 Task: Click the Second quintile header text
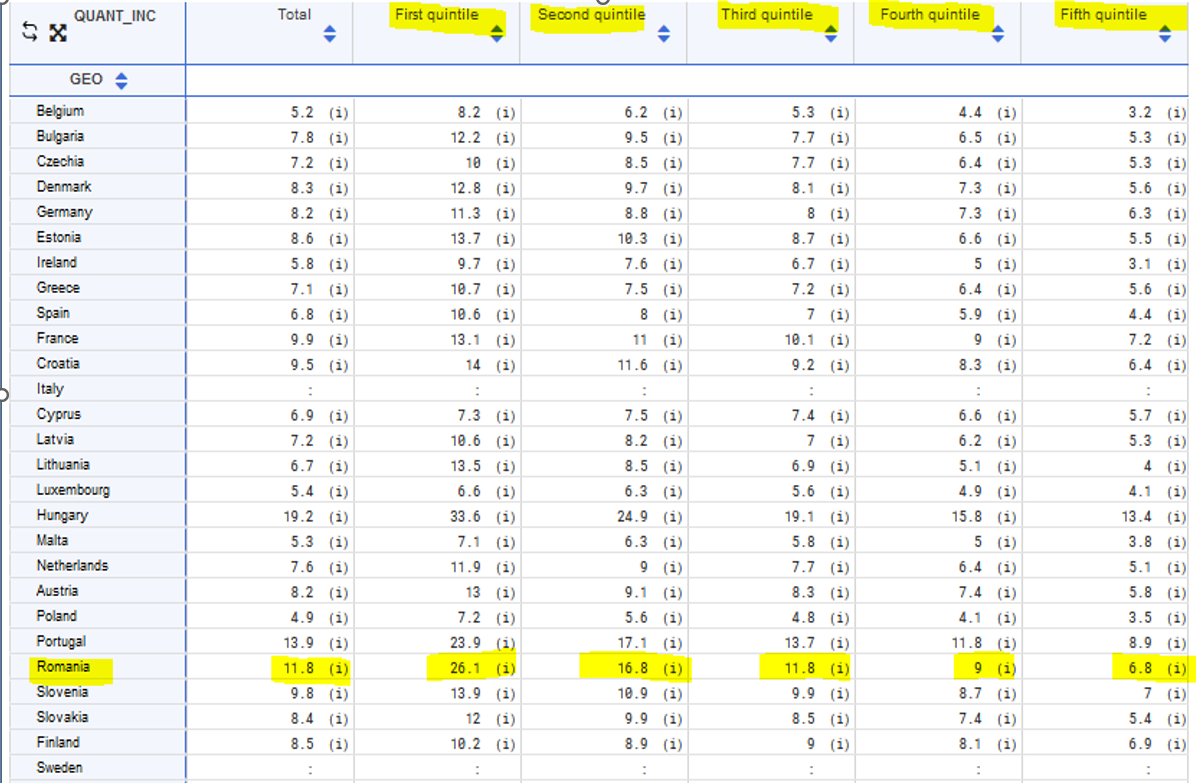coord(591,14)
